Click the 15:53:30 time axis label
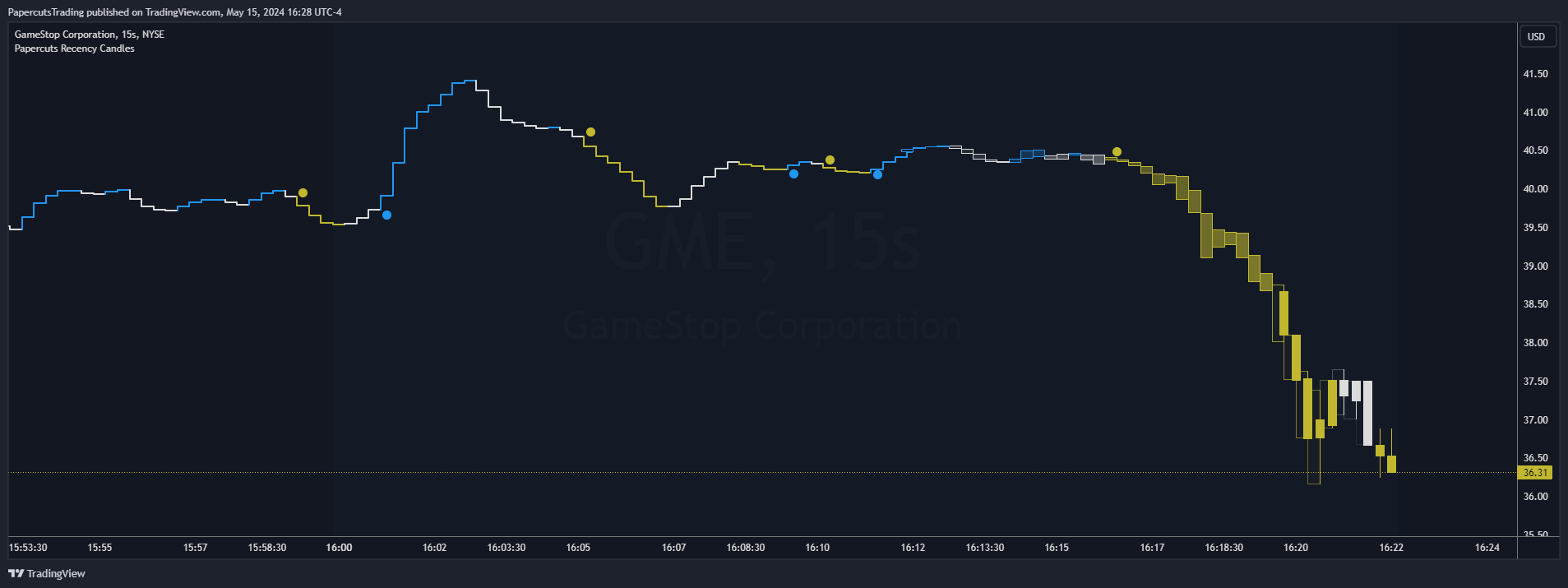This screenshot has width=1568, height=588. tap(28, 548)
